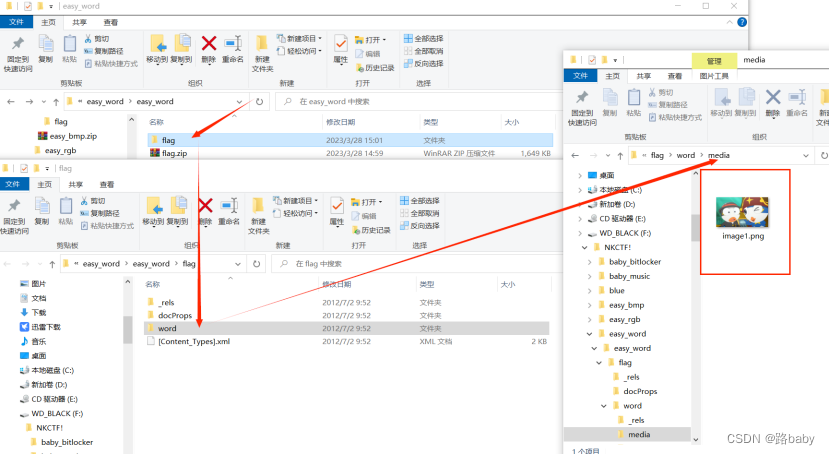Collapse NKCTF! node in media window tree
The height and width of the screenshot is (455, 830).
pos(584,247)
